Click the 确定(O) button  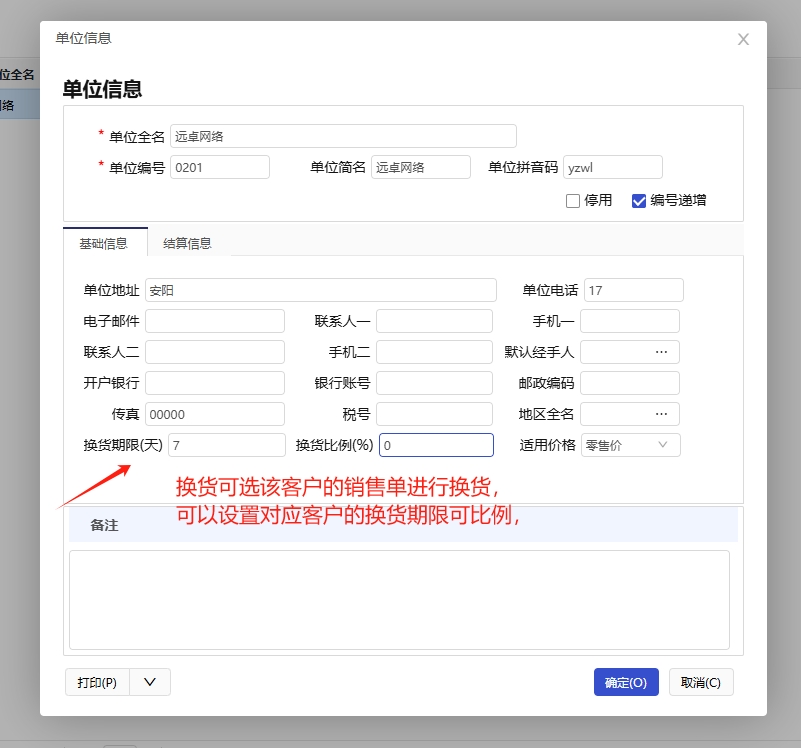click(x=626, y=682)
